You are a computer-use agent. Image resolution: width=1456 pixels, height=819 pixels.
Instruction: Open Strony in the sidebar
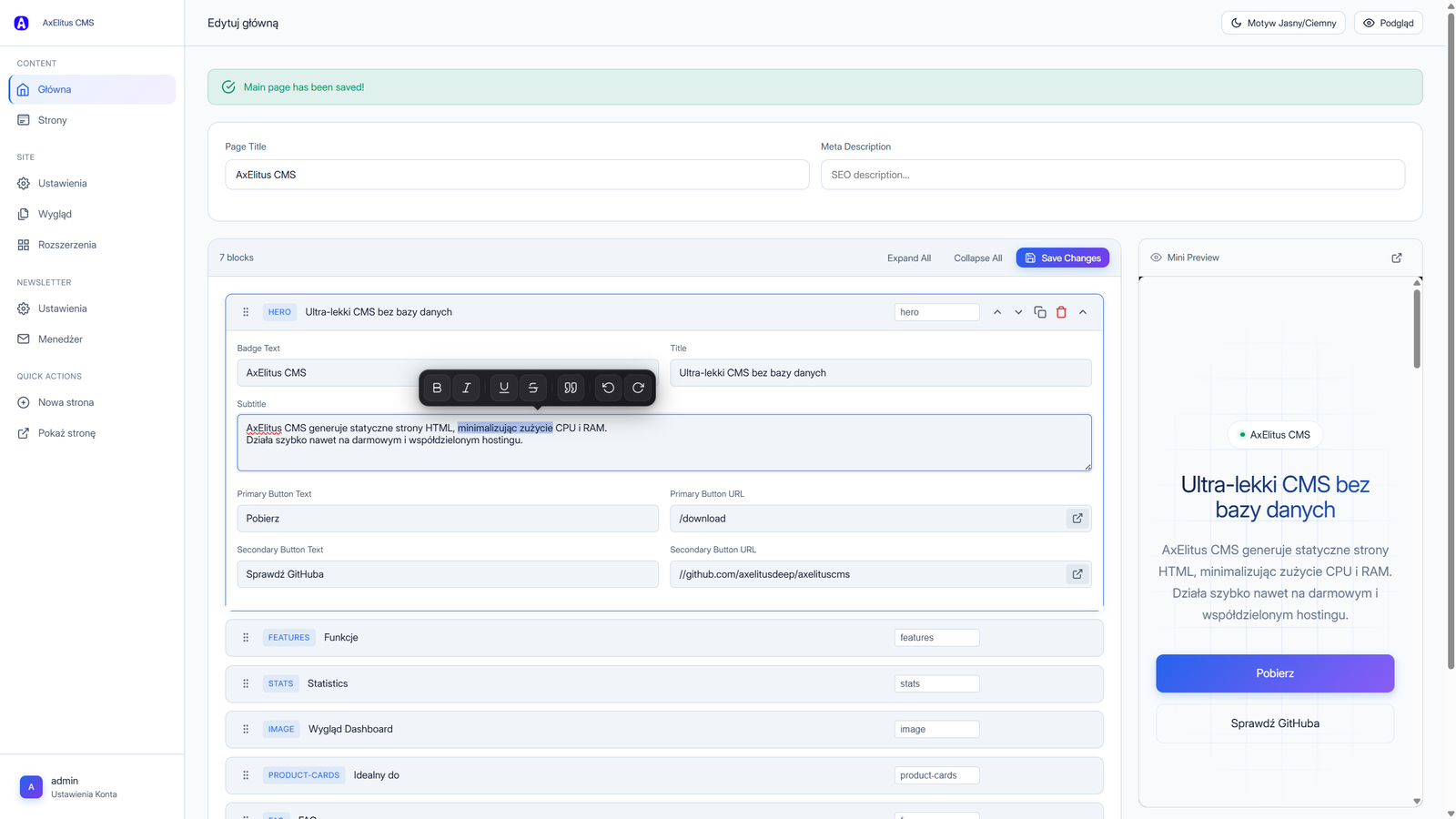tap(53, 120)
